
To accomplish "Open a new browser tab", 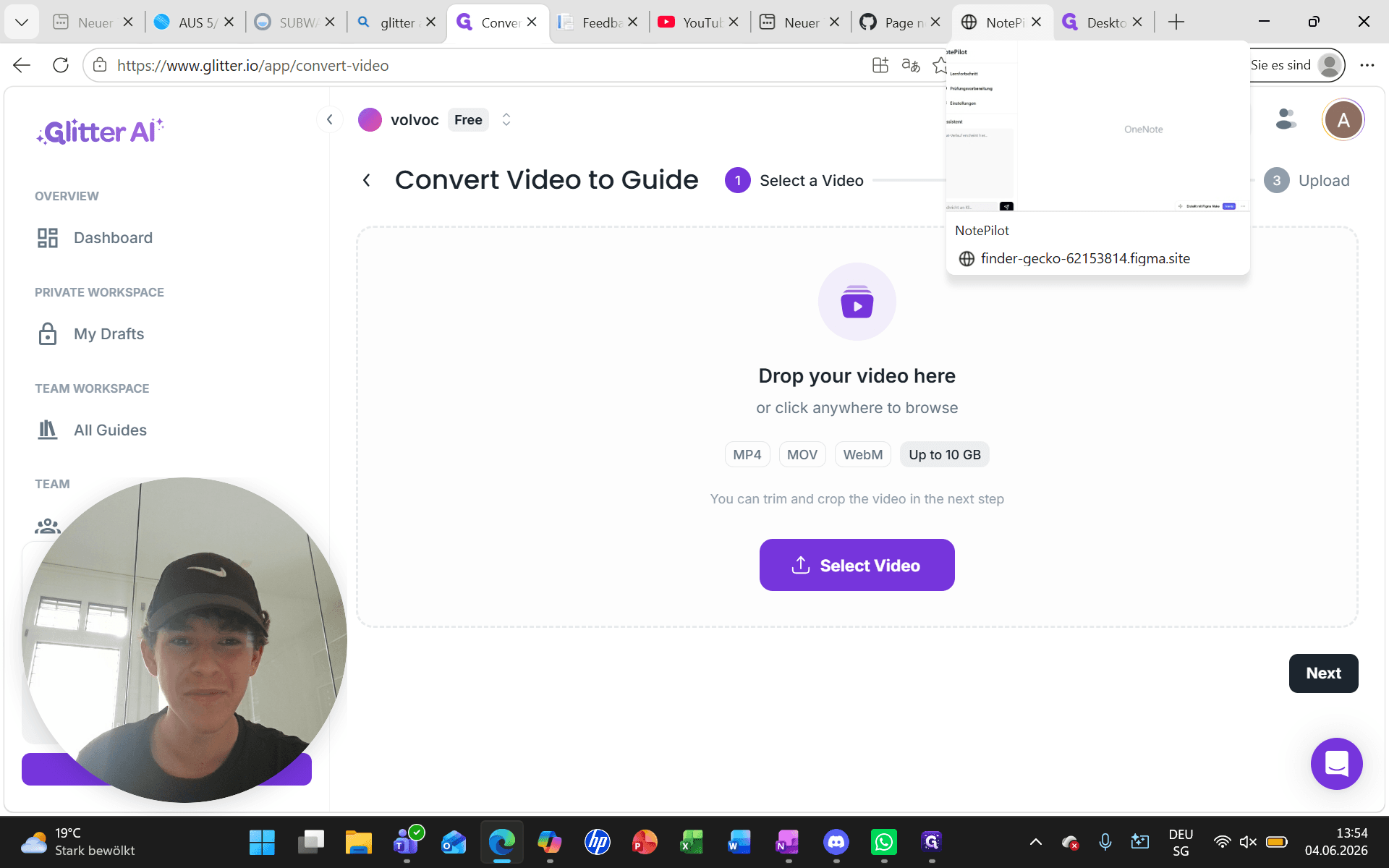I will click(1176, 22).
